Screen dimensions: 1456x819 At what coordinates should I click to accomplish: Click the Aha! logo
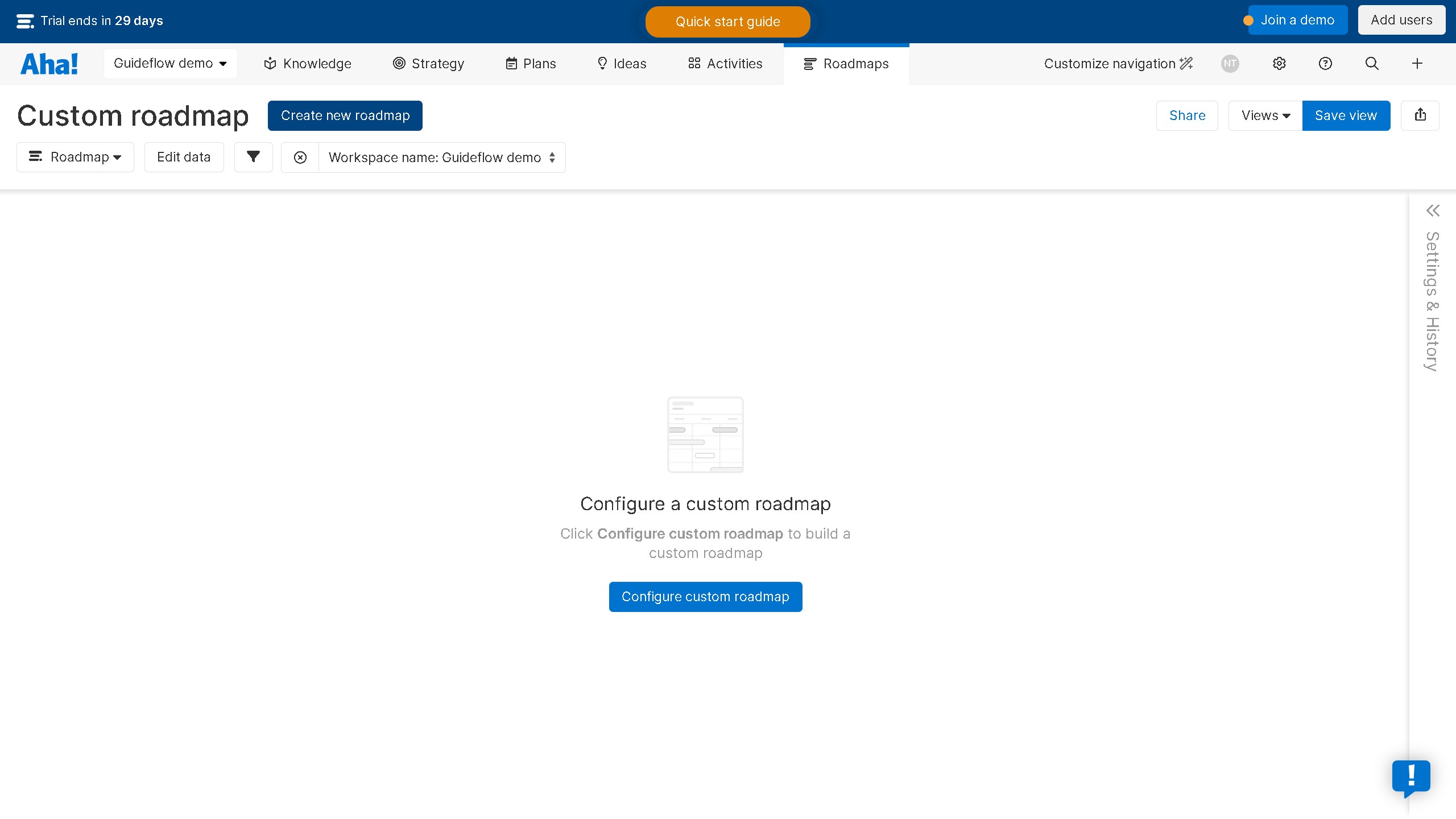point(49,64)
